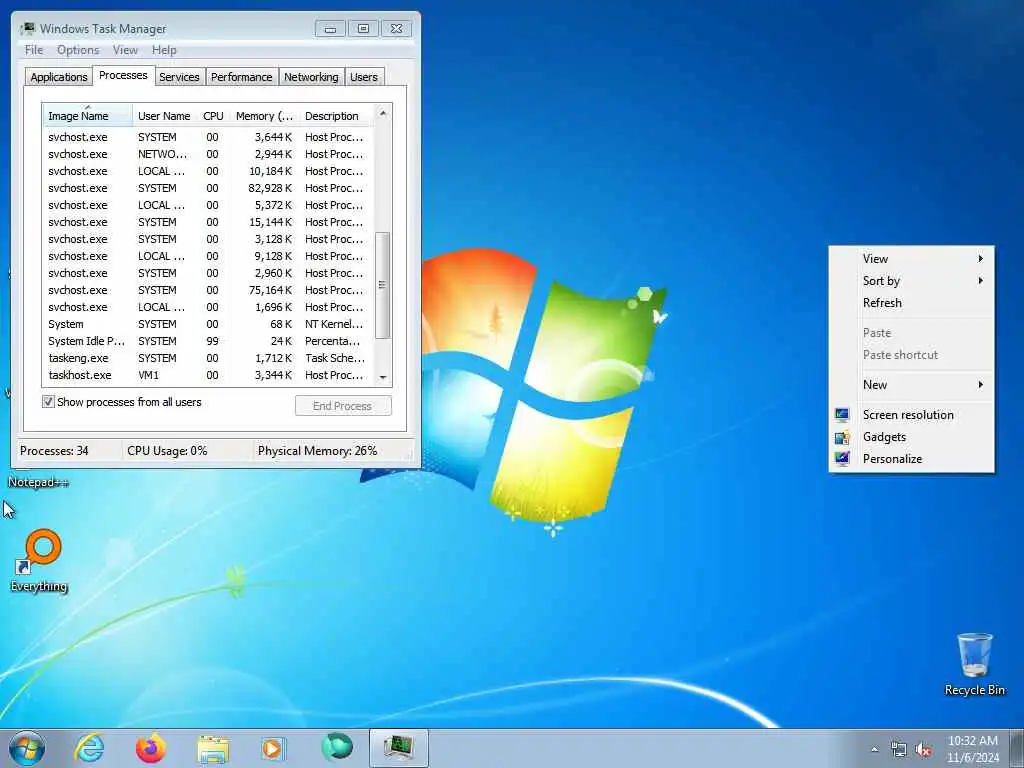Image resolution: width=1024 pixels, height=768 pixels.
Task: Select the taskhost.exe process row
Action: tap(209, 375)
